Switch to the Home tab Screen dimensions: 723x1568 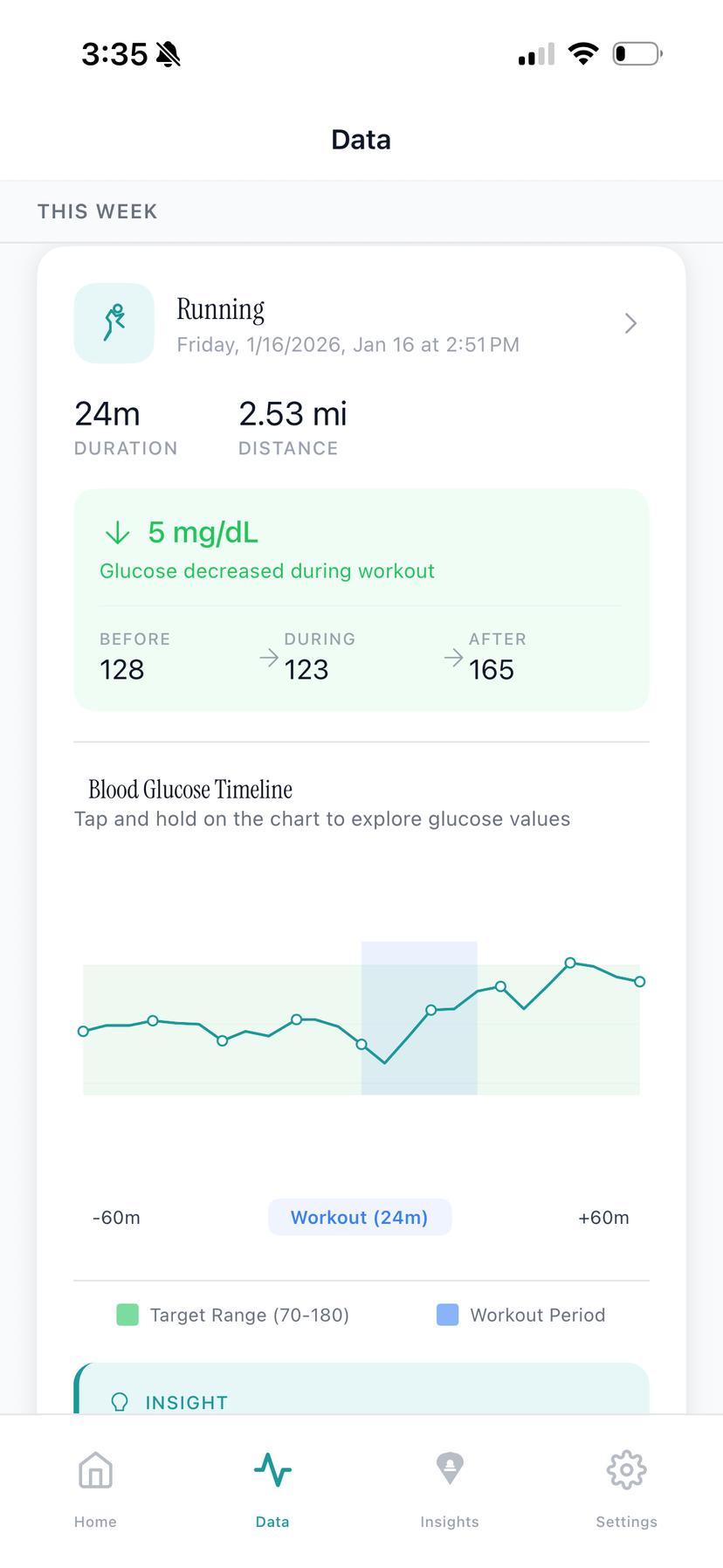click(x=94, y=1485)
